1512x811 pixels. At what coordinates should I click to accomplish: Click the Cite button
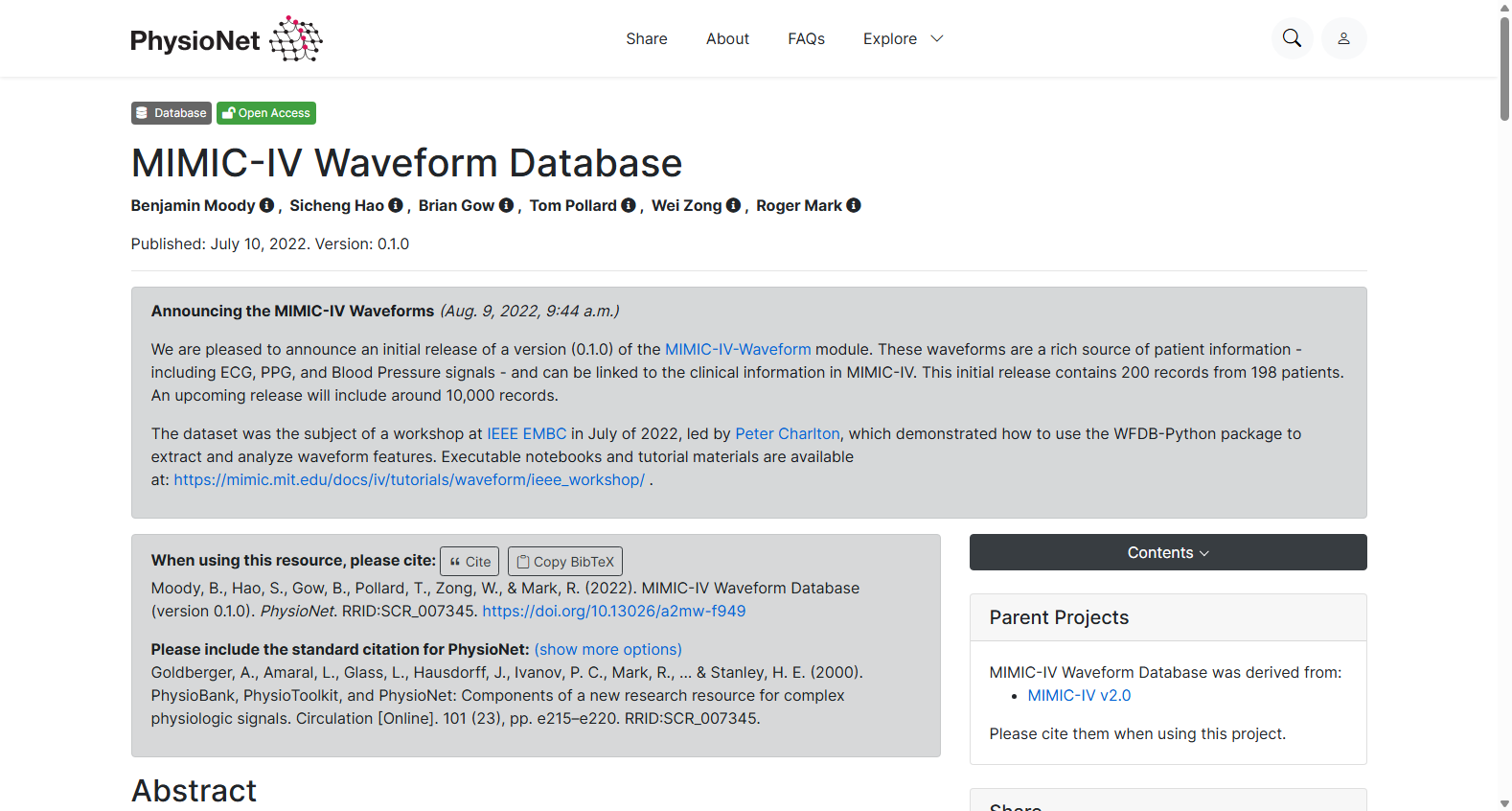coord(470,562)
